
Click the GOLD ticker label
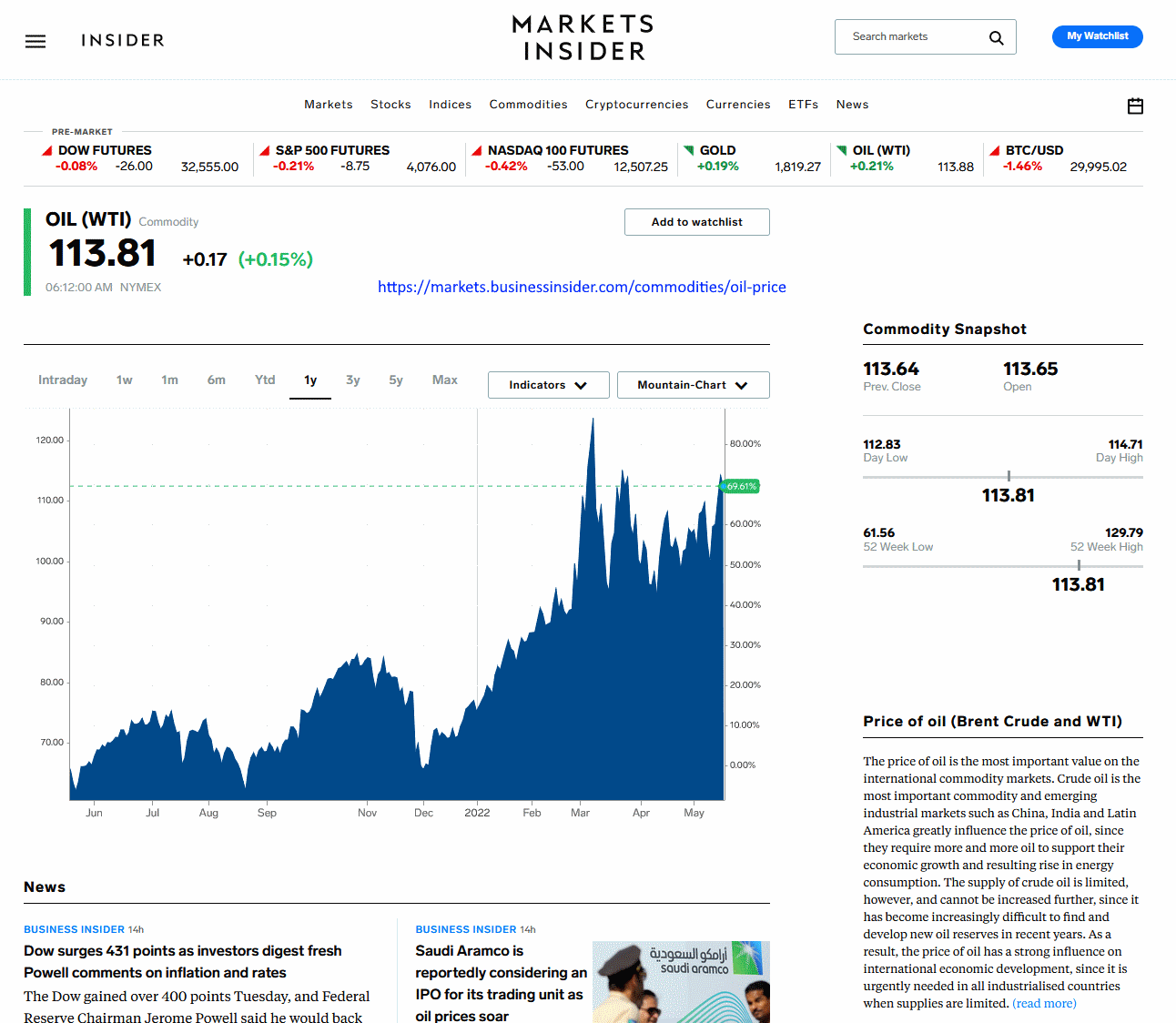pyautogui.click(x=717, y=150)
